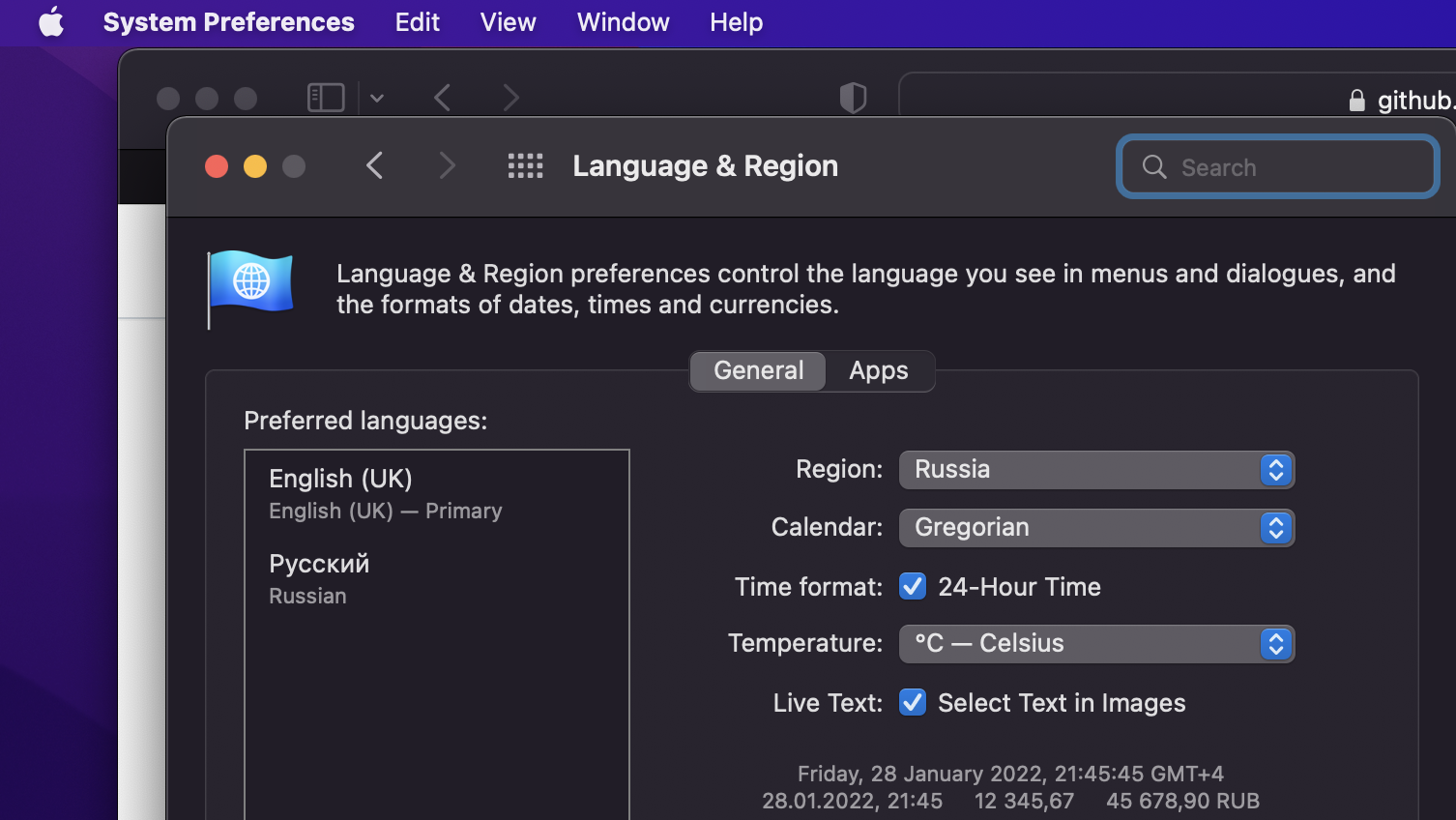Toggle the Live Text checkbox
Image resolution: width=1456 pixels, height=820 pixels.
912,702
